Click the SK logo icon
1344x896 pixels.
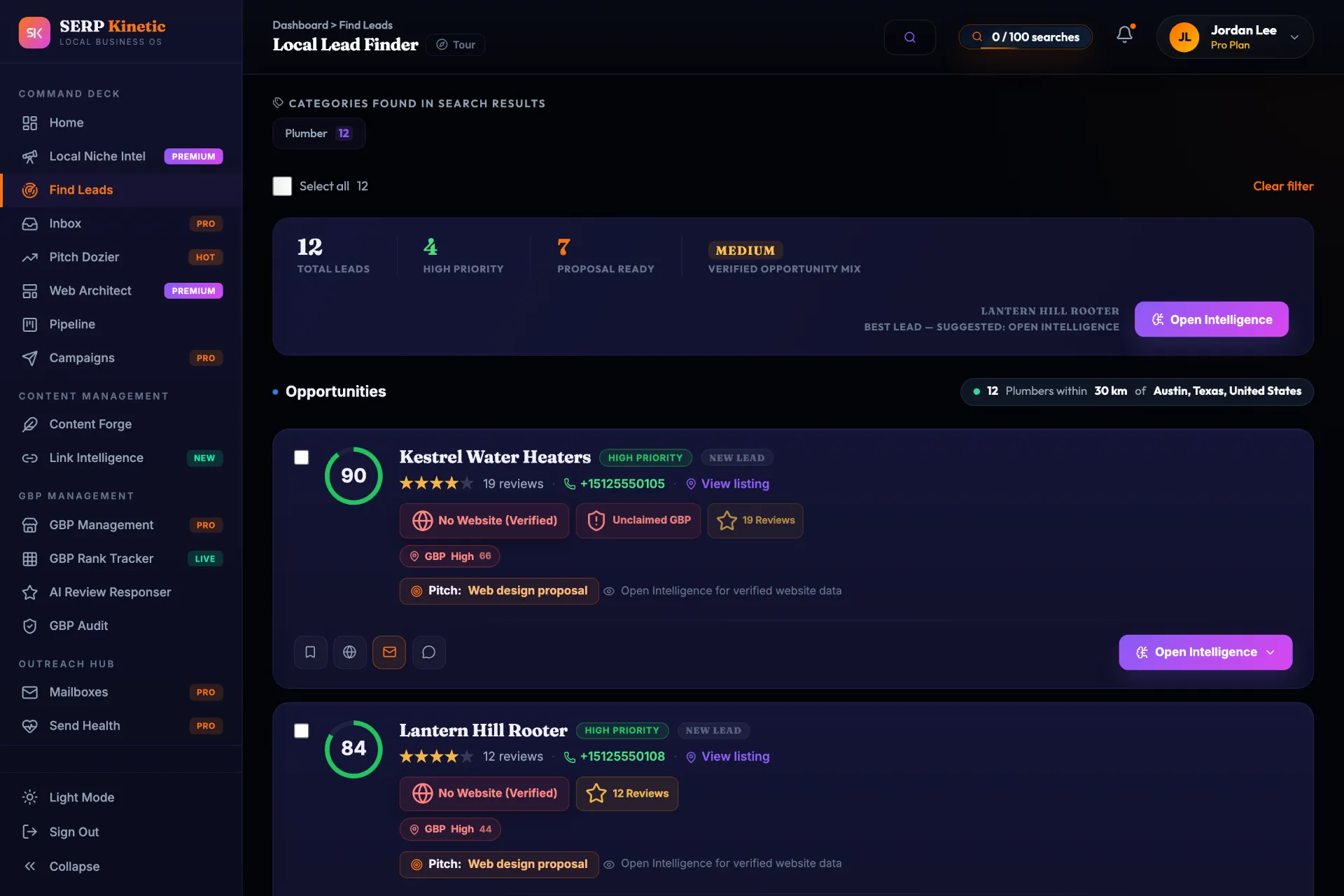tap(34, 33)
